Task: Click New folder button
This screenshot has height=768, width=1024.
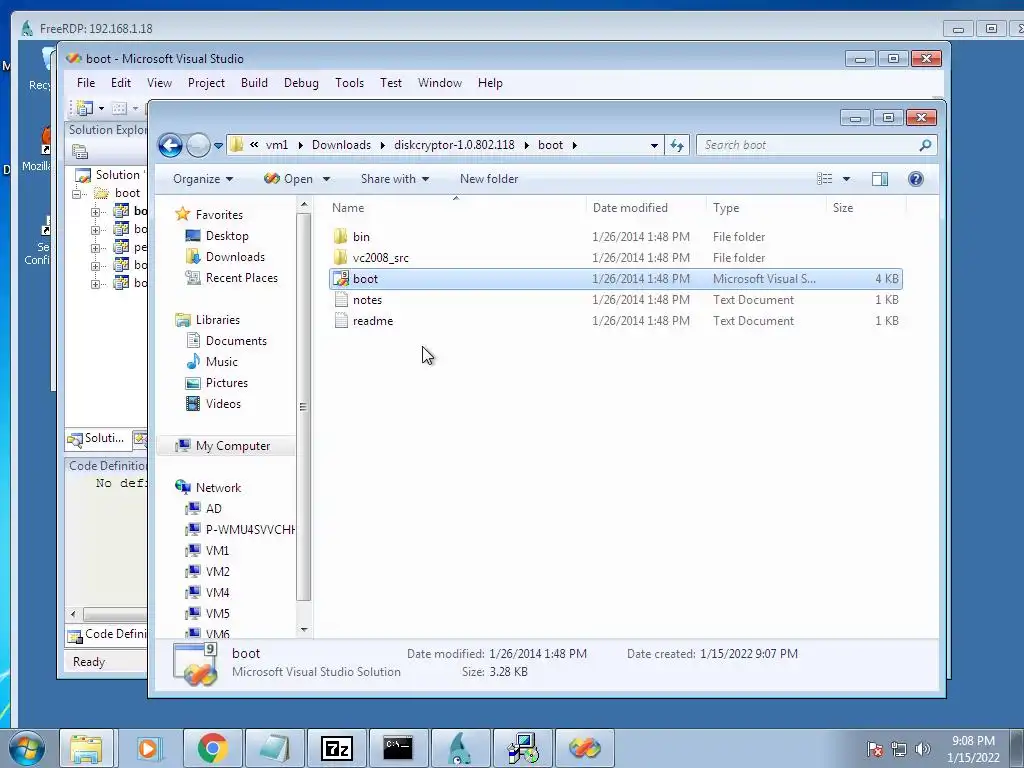Action: click(489, 179)
